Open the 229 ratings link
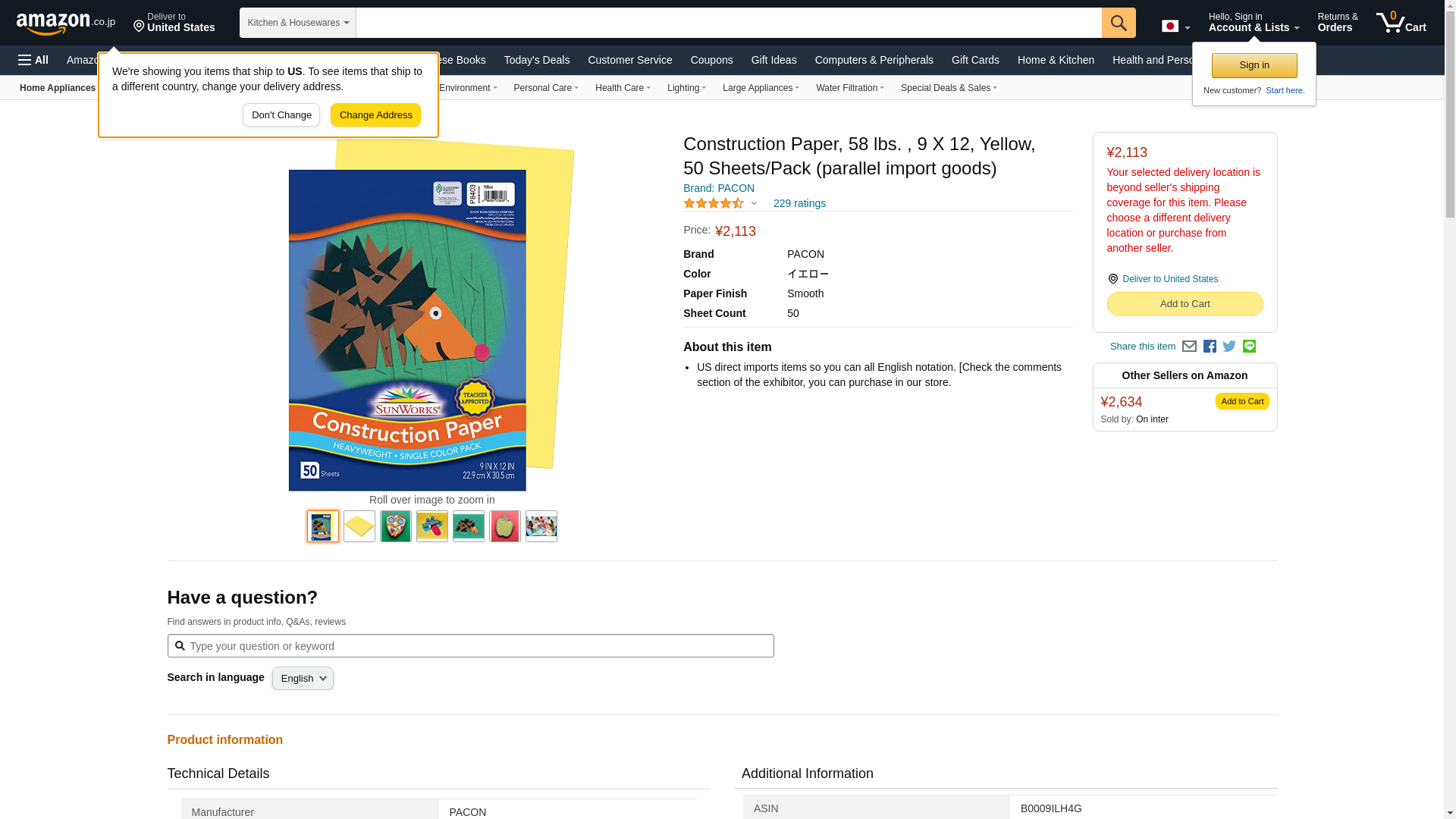1456x819 pixels. pyautogui.click(x=799, y=203)
